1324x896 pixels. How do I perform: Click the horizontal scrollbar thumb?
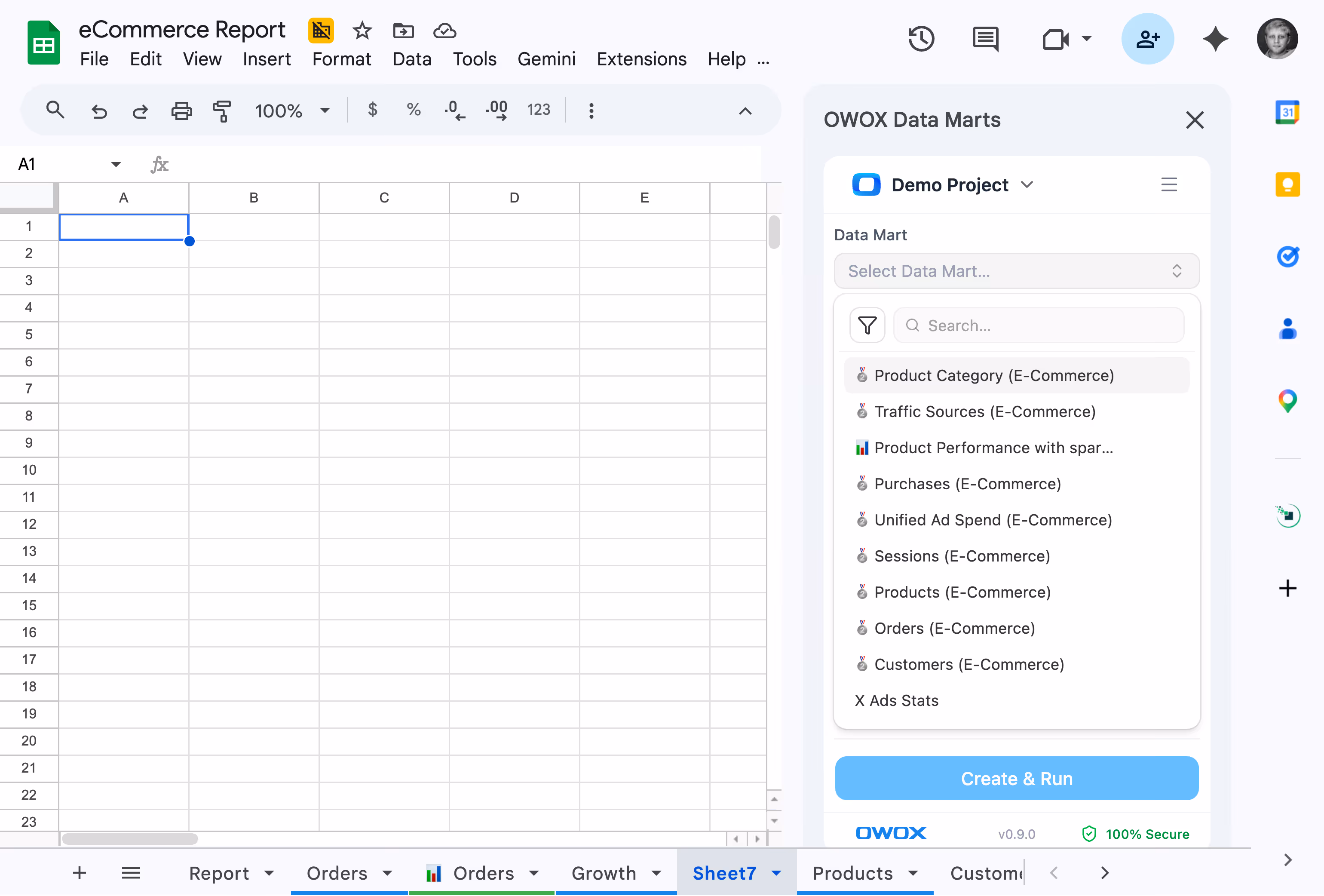pyautogui.click(x=130, y=838)
